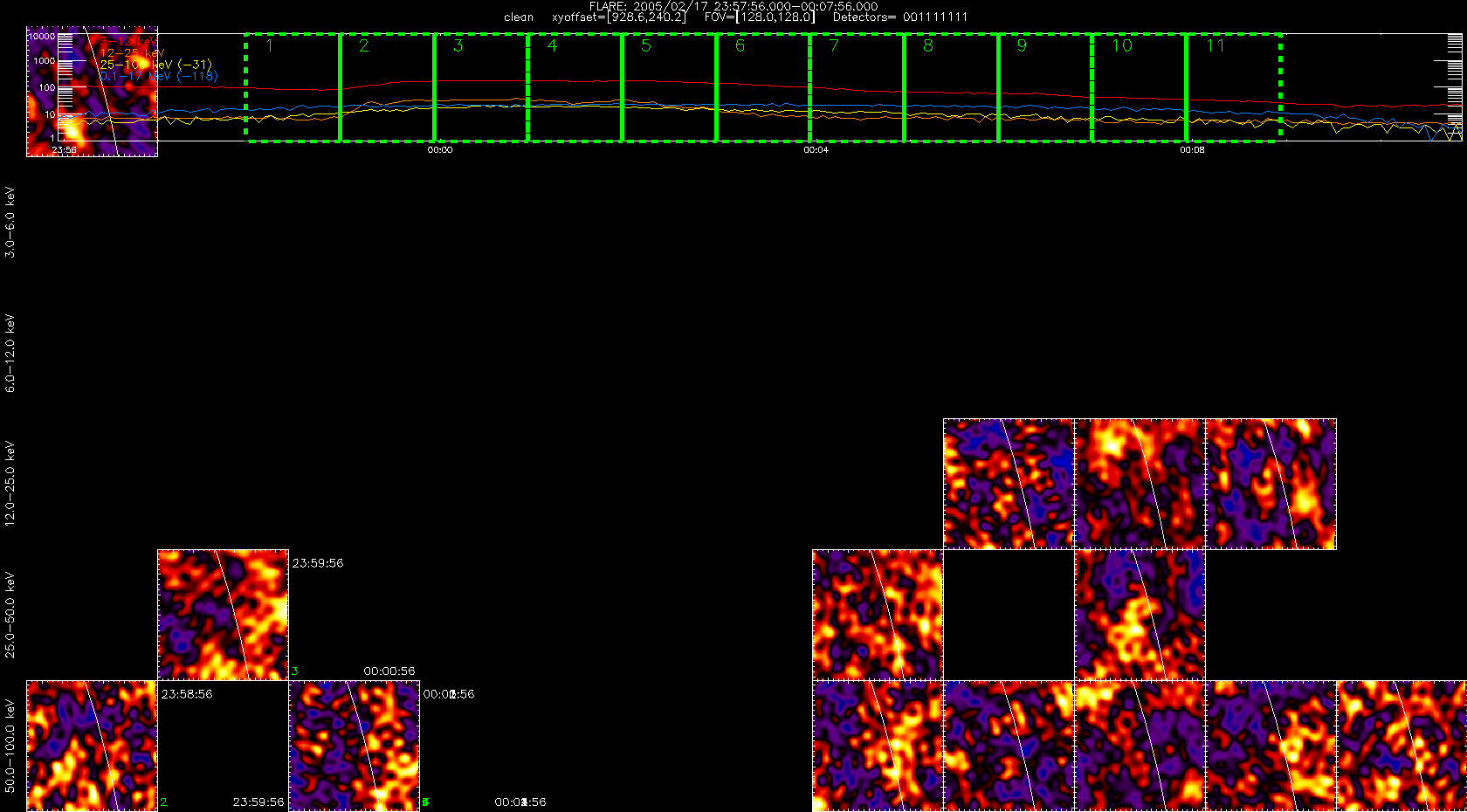Click the 00:04 time axis tick label
The height and width of the screenshot is (812, 1467).
(x=816, y=150)
